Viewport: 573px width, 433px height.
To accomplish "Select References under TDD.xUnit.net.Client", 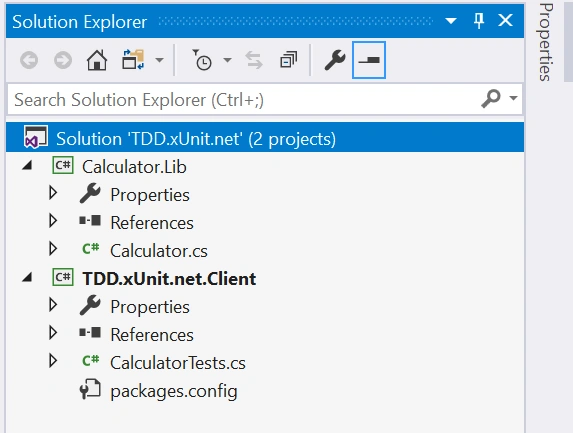I will [x=152, y=335].
